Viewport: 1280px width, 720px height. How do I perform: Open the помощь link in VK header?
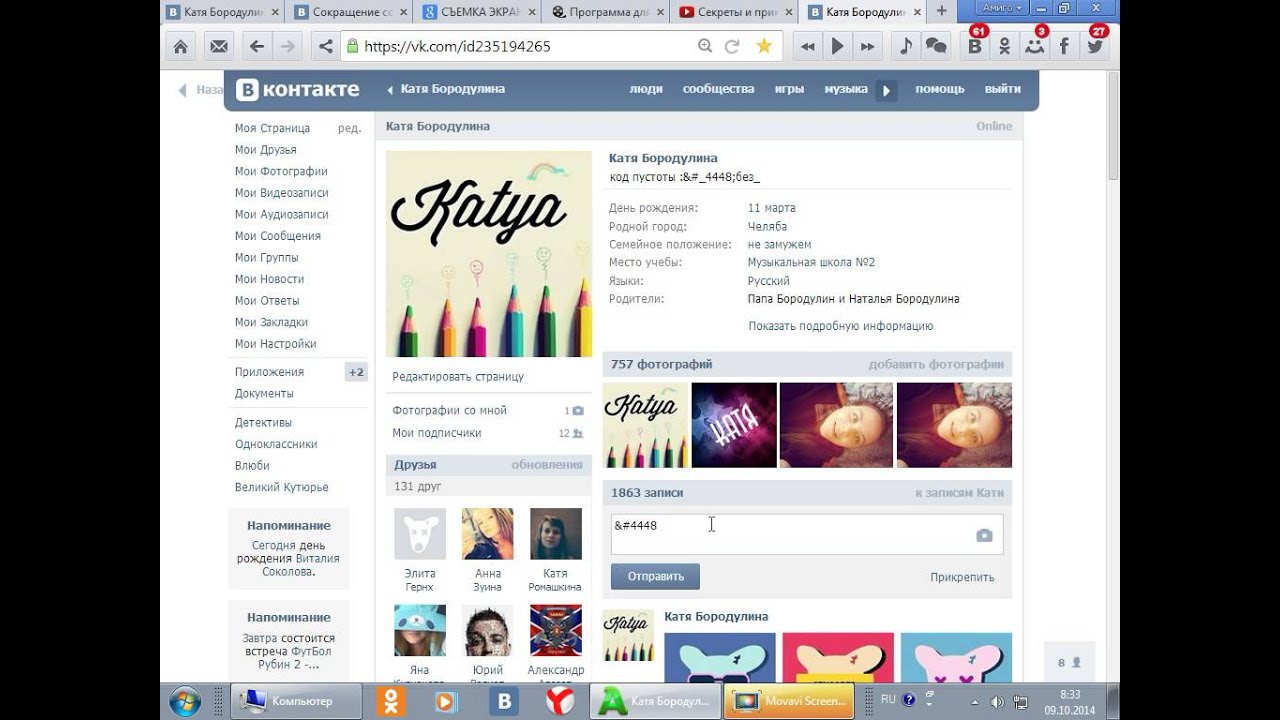pos(940,89)
